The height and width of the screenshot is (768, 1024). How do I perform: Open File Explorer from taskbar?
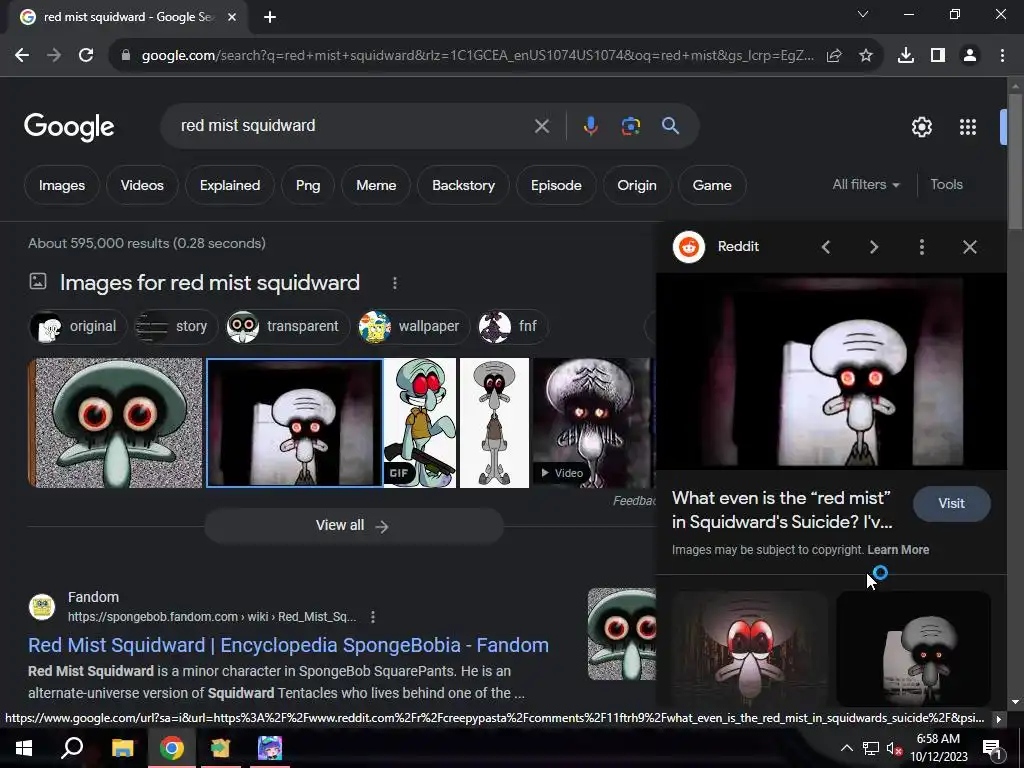[x=122, y=748]
